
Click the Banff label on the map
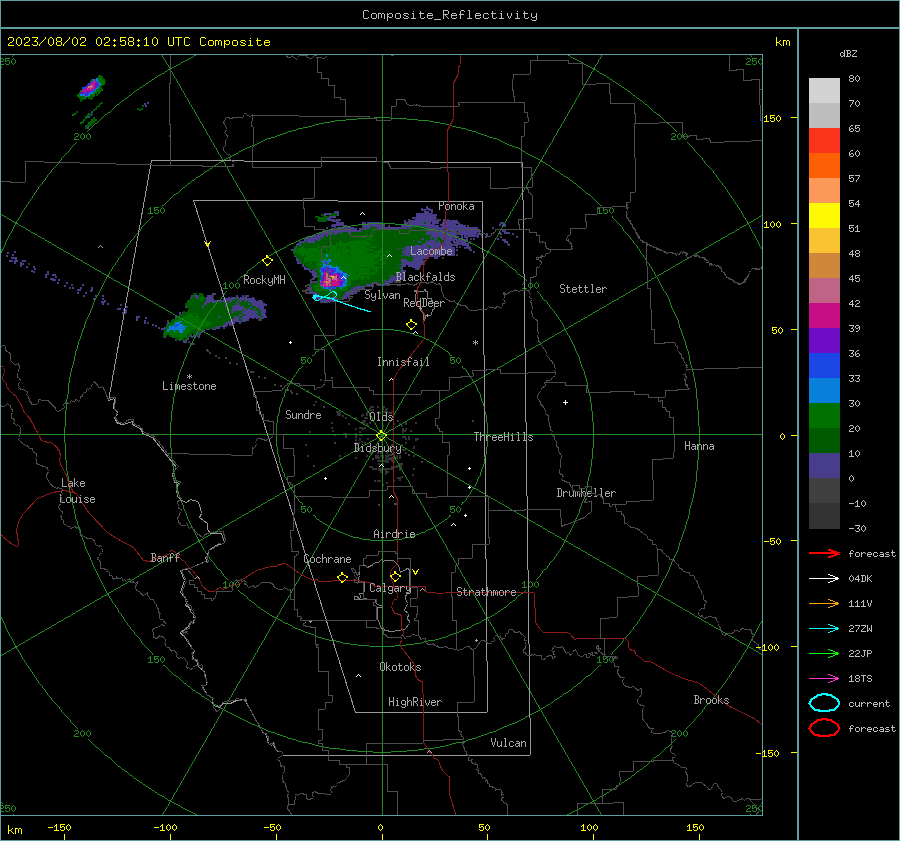tap(165, 558)
